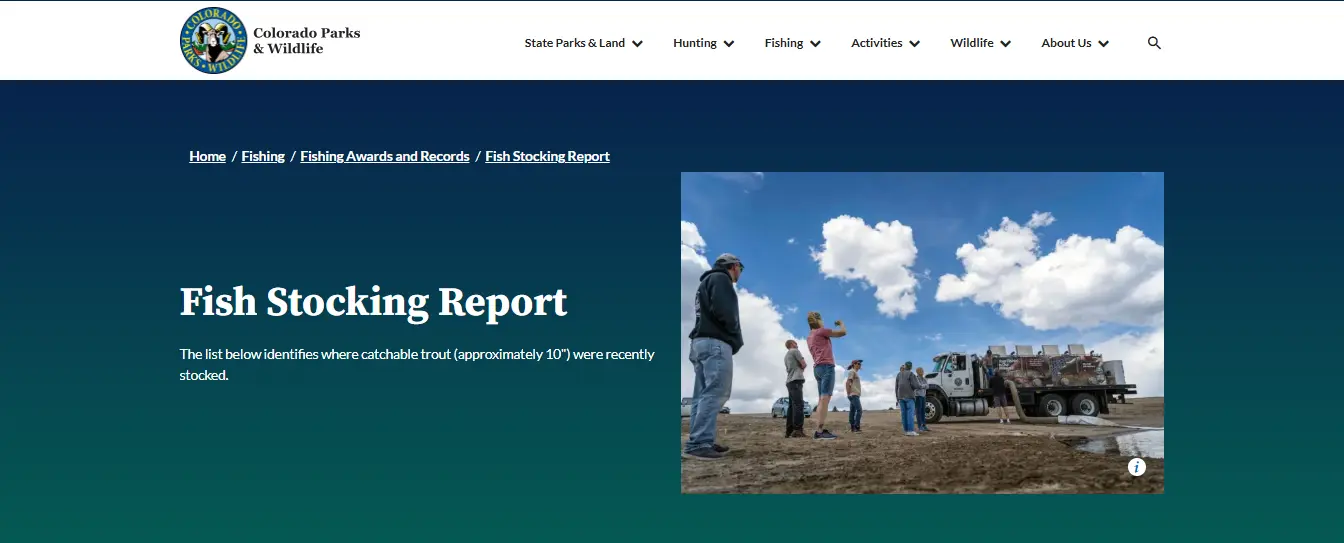Expand the State Parks & Land chevron
1344x543 pixels.
[637, 44]
